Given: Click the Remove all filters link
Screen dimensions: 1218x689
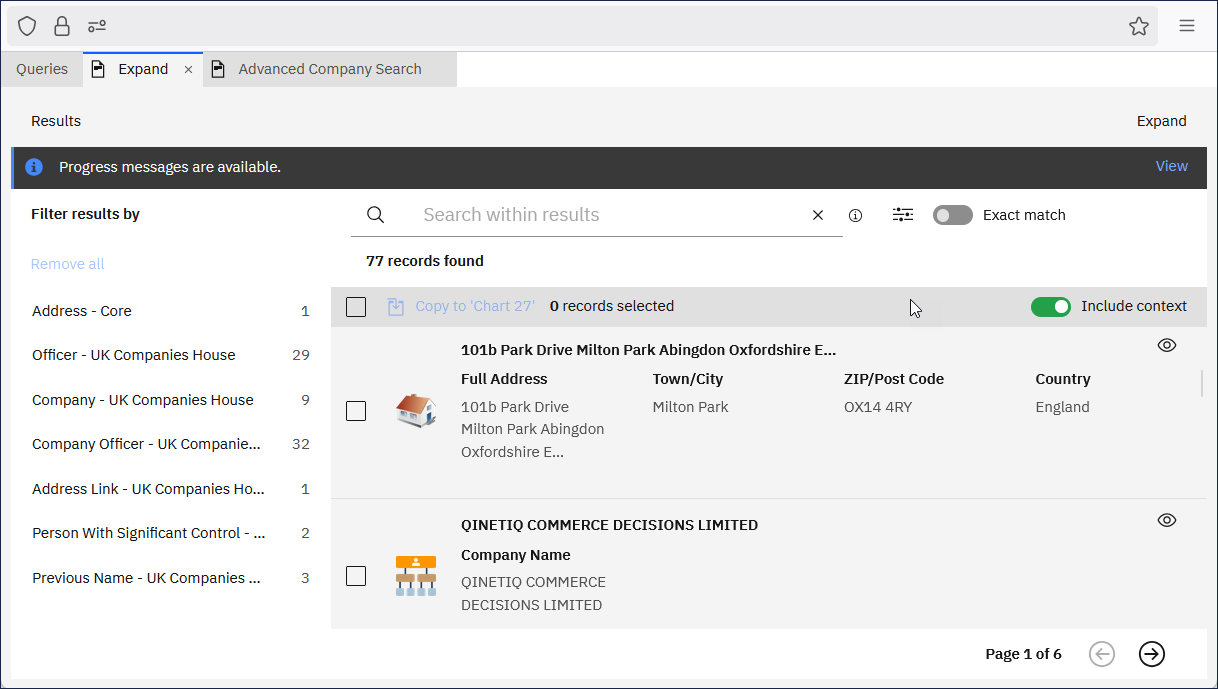Looking at the screenshot, I should click(x=68, y=264).
